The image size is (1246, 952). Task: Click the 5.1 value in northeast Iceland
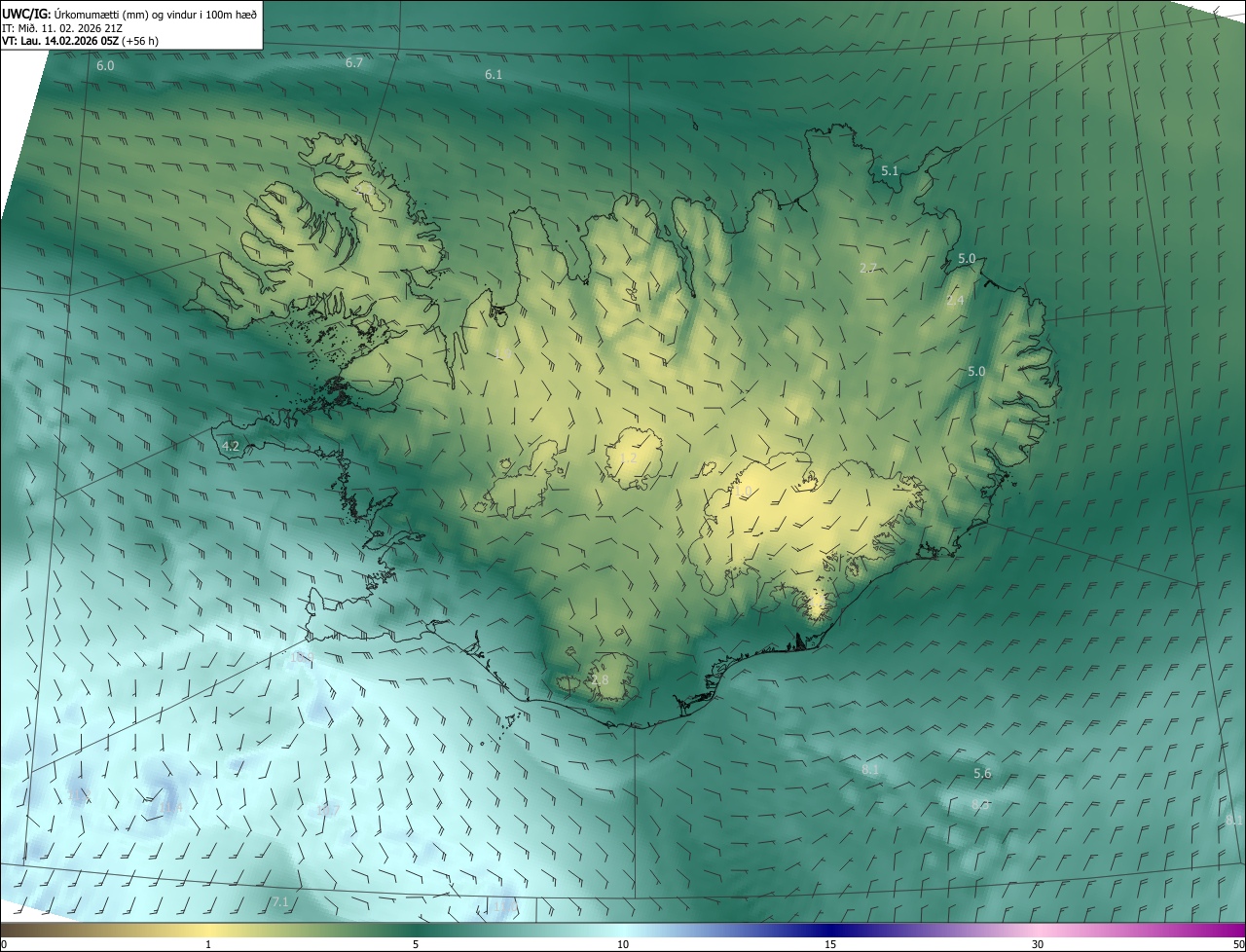point(890,170)
